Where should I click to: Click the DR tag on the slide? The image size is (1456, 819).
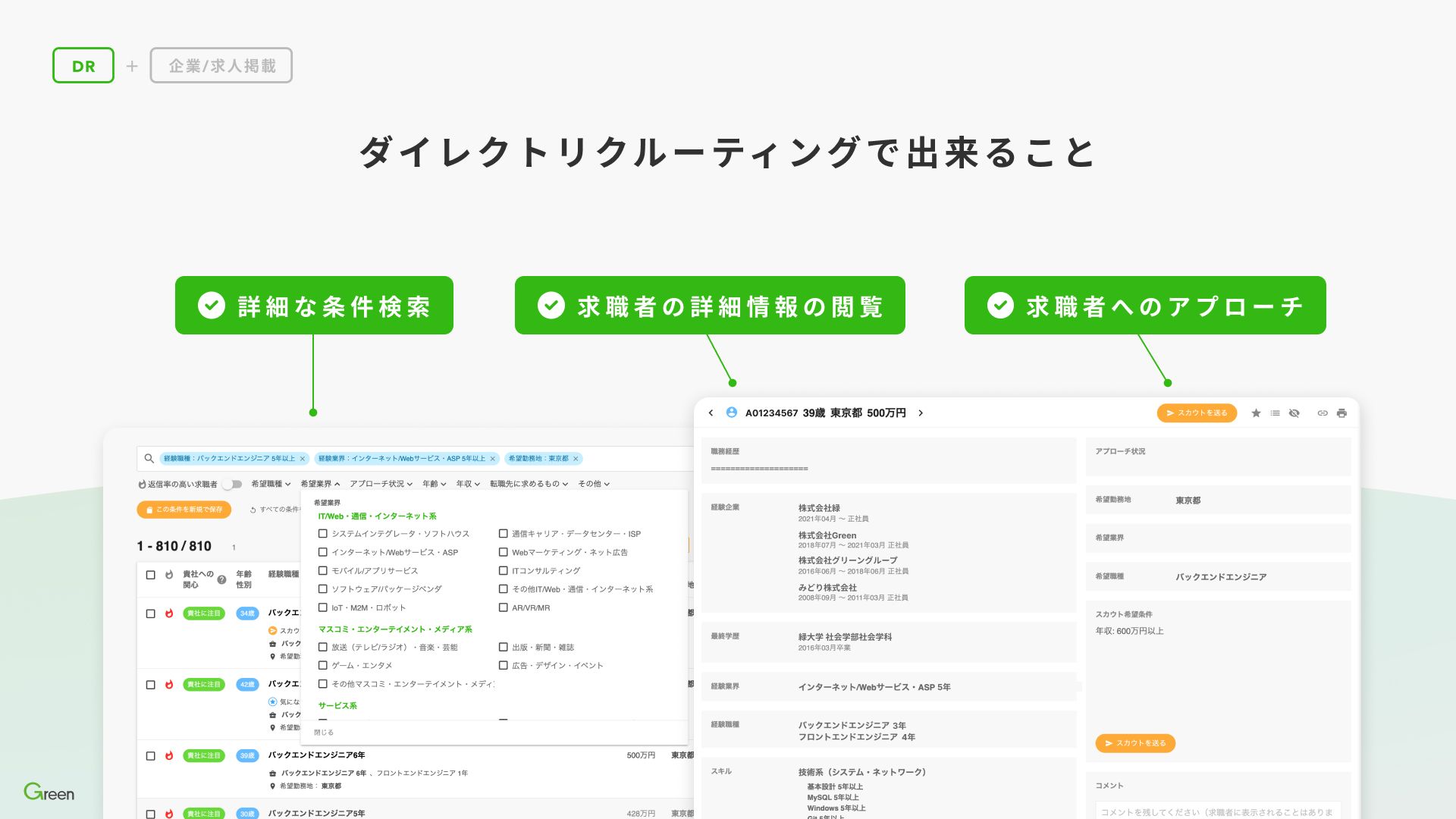[x=83, y=65]
